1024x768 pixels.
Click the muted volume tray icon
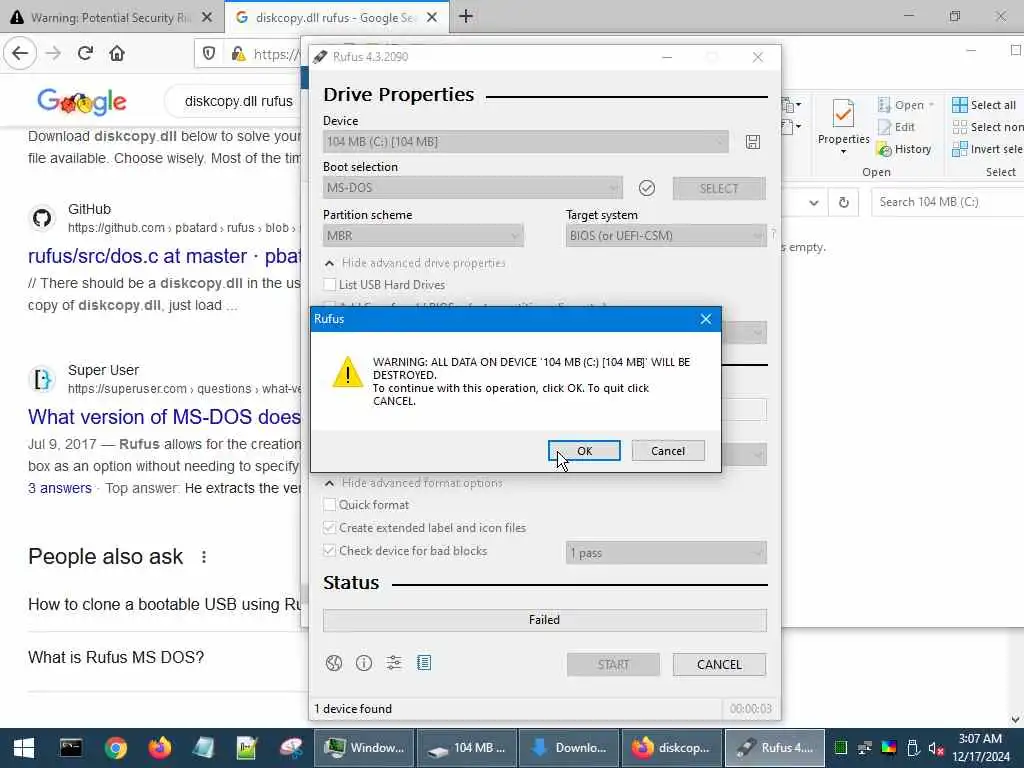click(x=936, y=748)
